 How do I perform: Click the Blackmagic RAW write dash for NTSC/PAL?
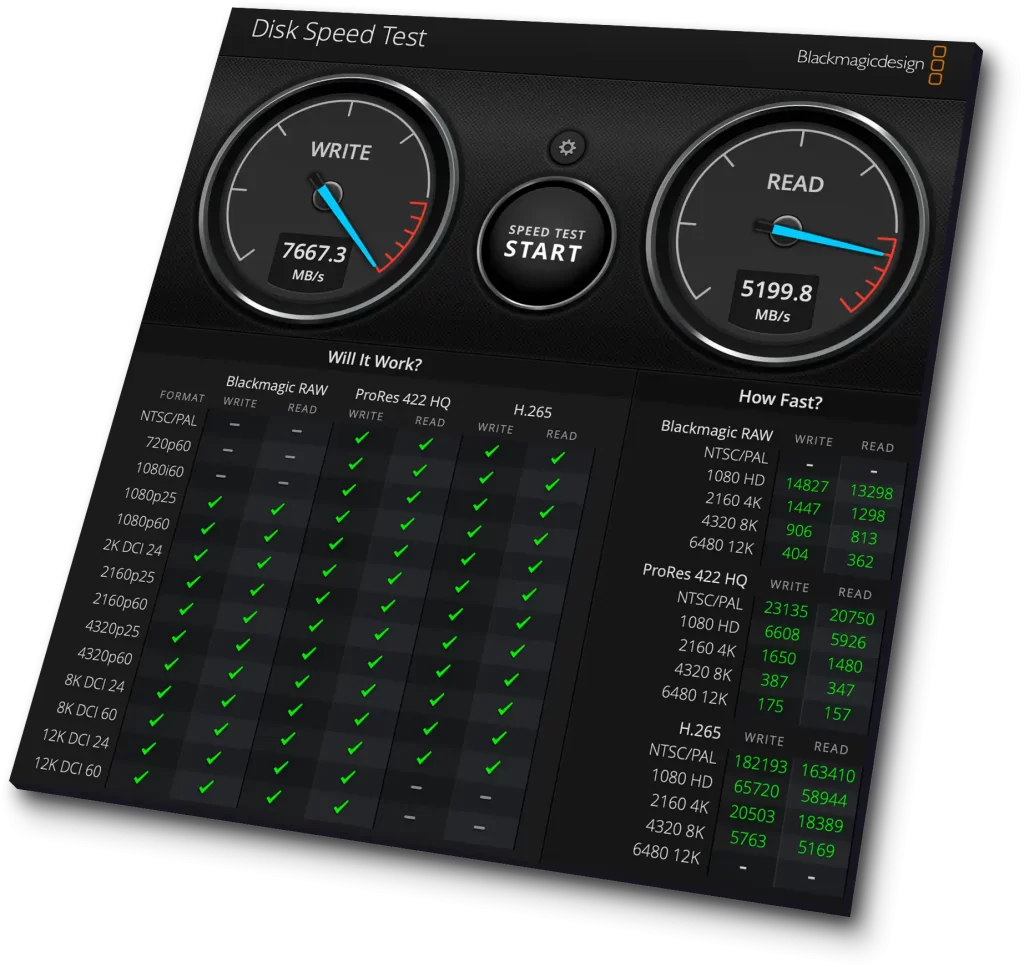234,423
